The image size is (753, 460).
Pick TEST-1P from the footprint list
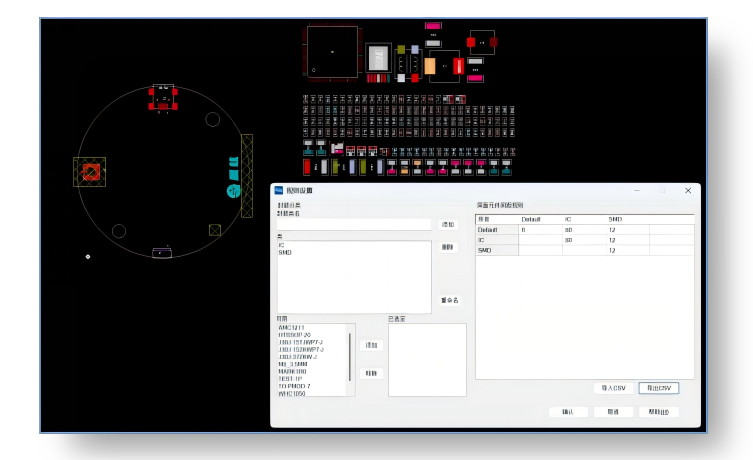coord(291,379)
